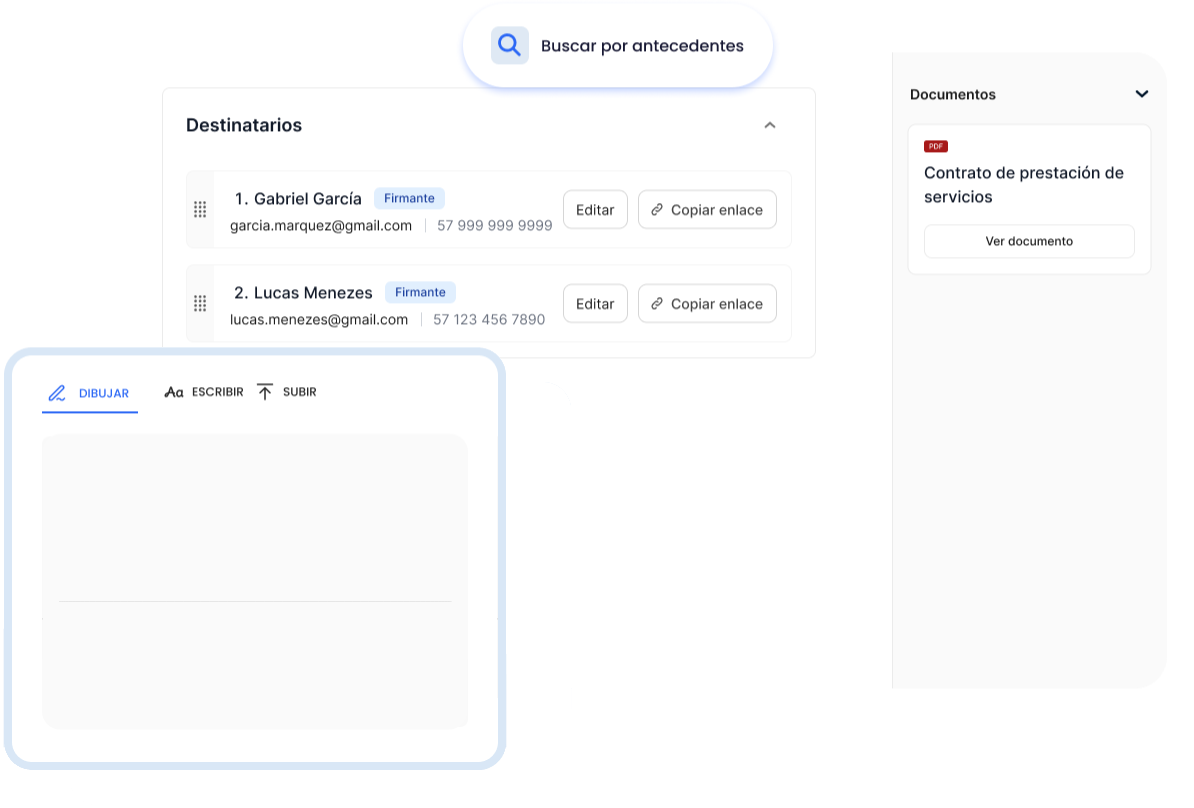Click the Aa icon for Escribir
This screenshot has width=1194, height=808.
click(174, 392)
